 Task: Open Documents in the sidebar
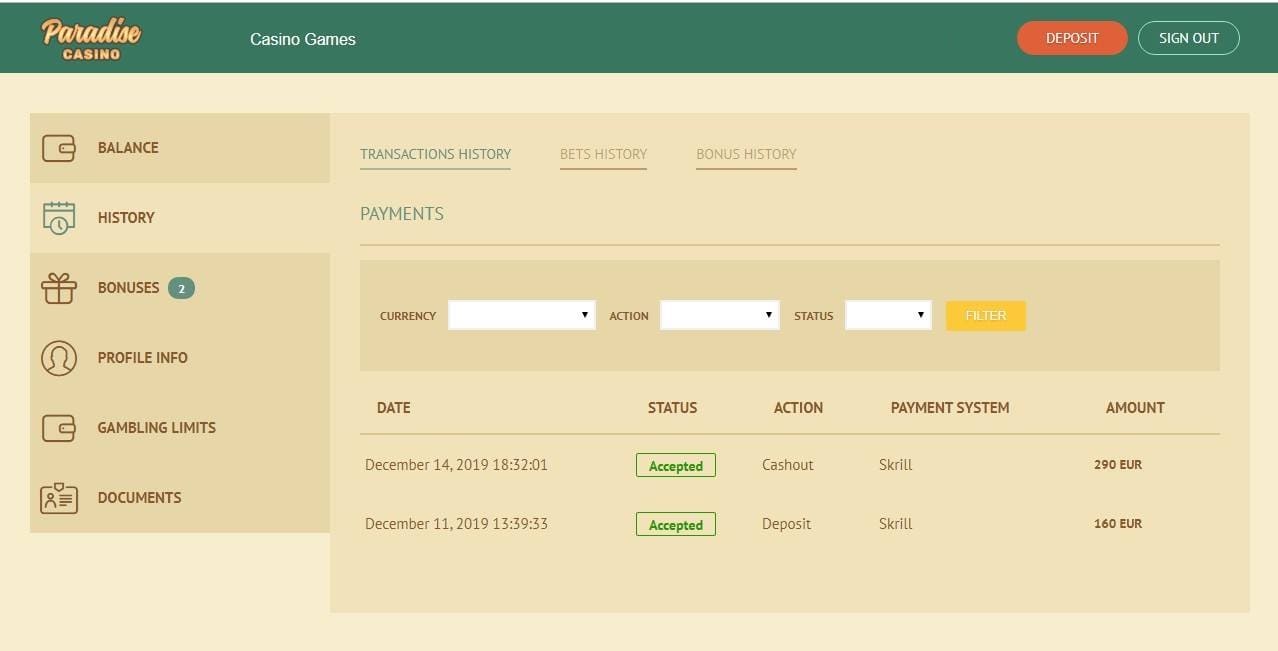[x=180, y=498]
